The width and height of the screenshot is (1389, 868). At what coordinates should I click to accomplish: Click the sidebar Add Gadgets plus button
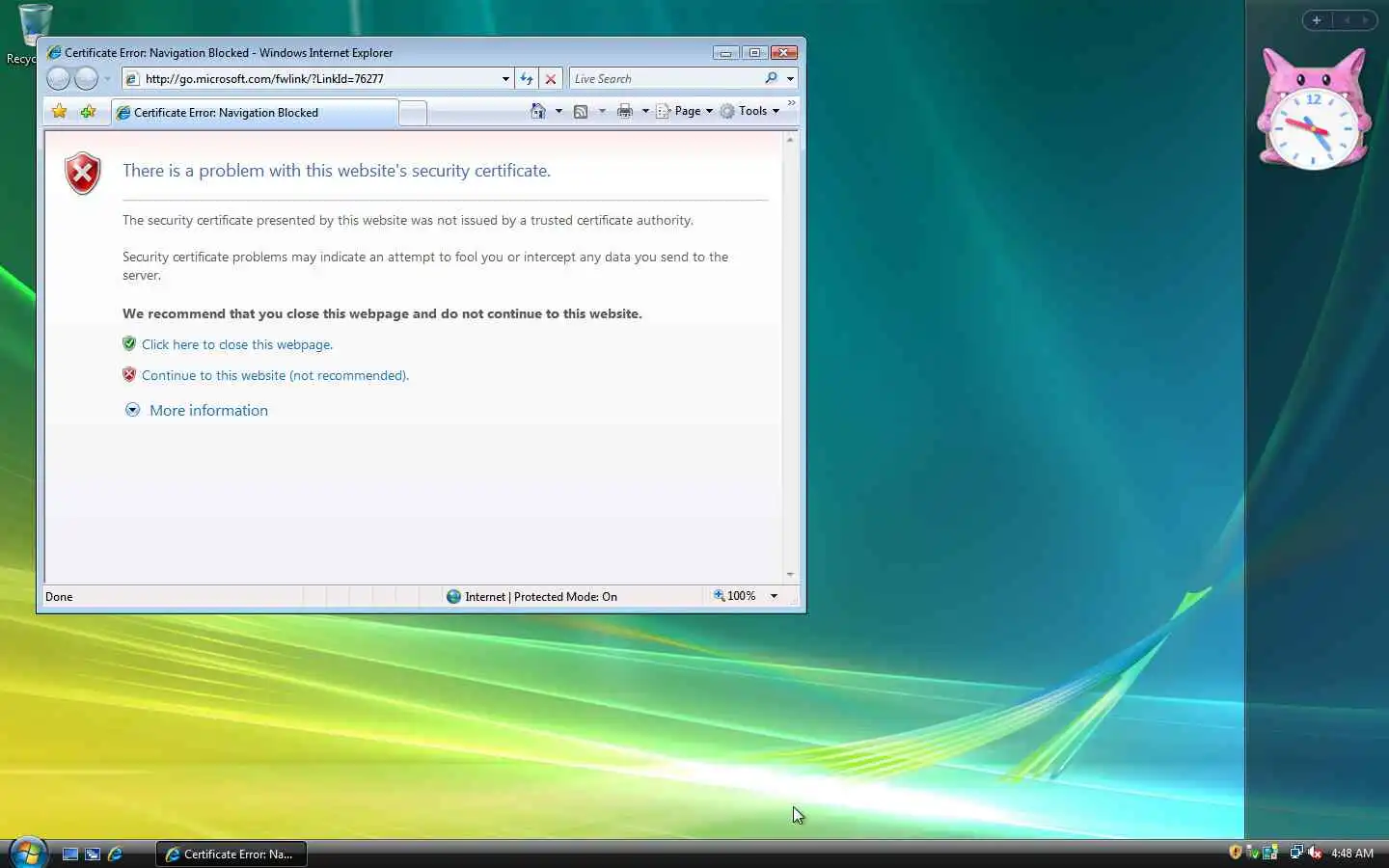1316,20
